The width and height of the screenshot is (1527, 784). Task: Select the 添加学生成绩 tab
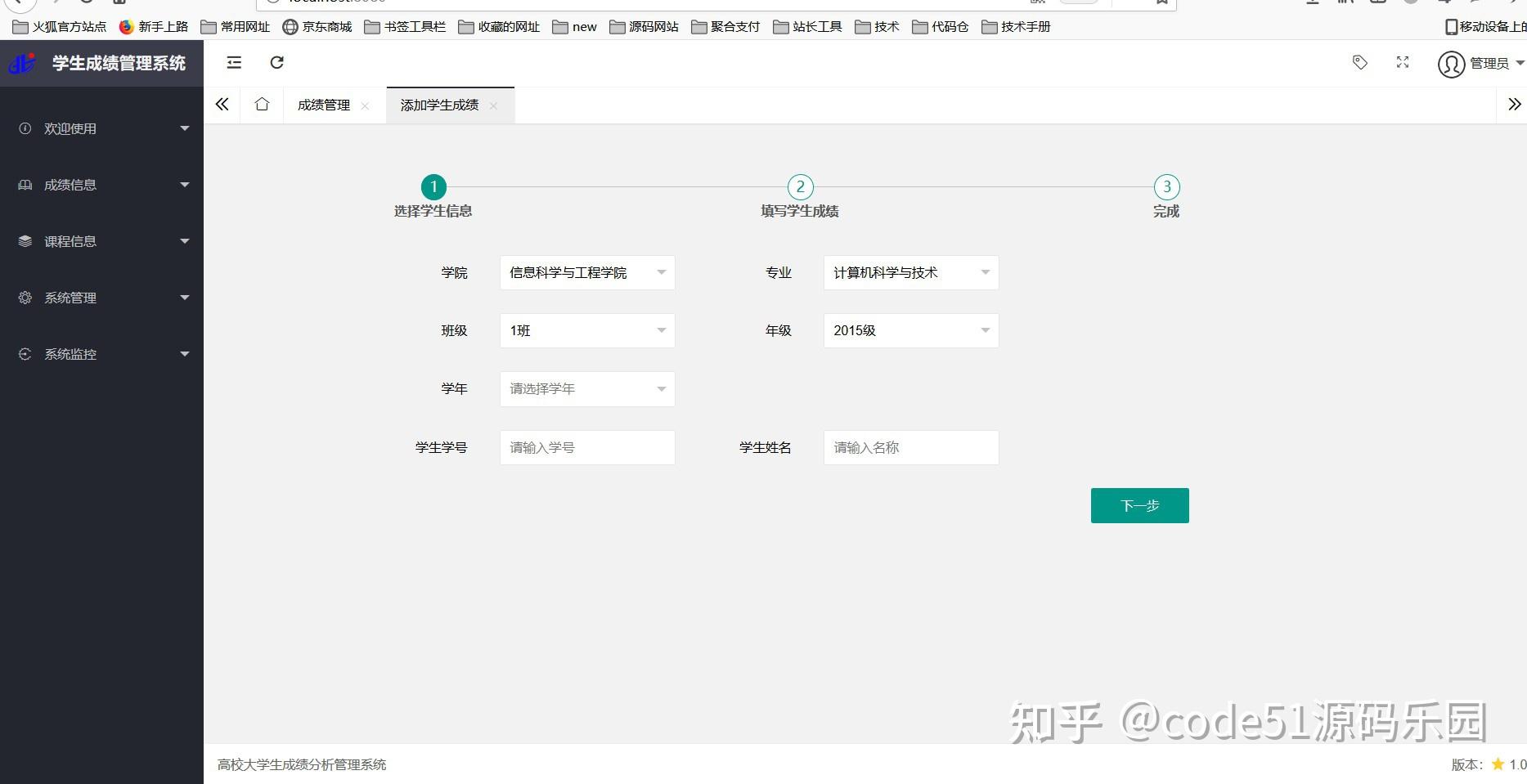[x=438, y=105]
